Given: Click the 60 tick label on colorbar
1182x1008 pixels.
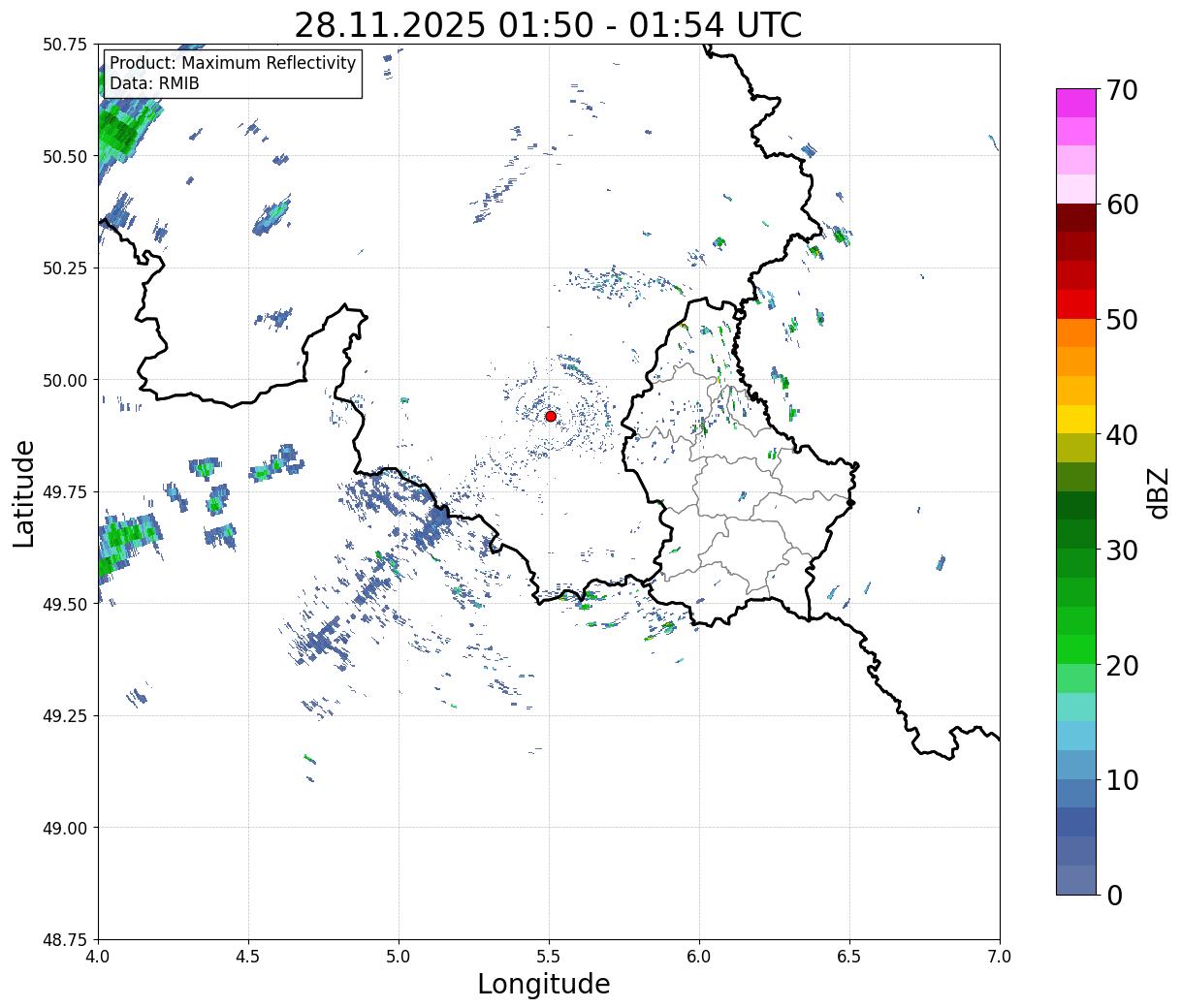Looking at the screenshot, I should tap(1122, 205).
